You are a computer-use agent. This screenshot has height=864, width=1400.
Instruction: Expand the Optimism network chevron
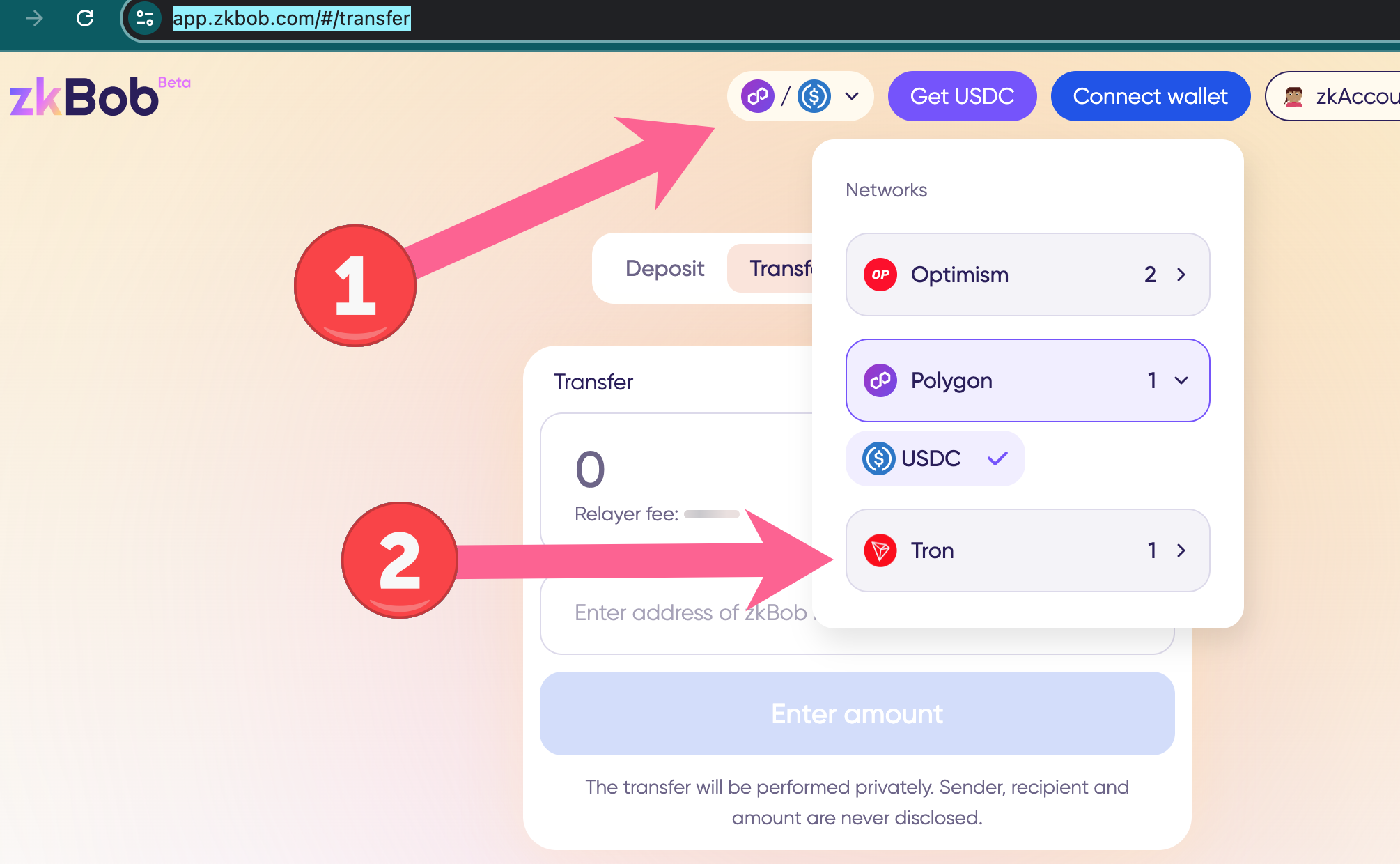coord(1181,275)
